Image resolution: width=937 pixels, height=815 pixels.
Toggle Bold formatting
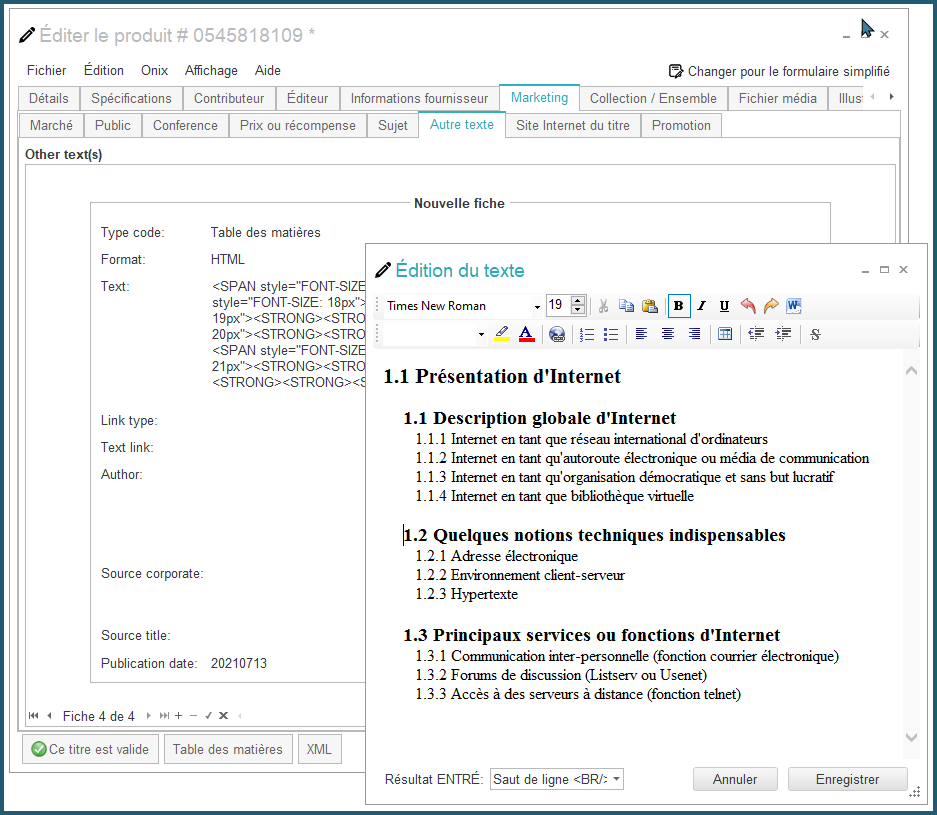pos(679,306)
